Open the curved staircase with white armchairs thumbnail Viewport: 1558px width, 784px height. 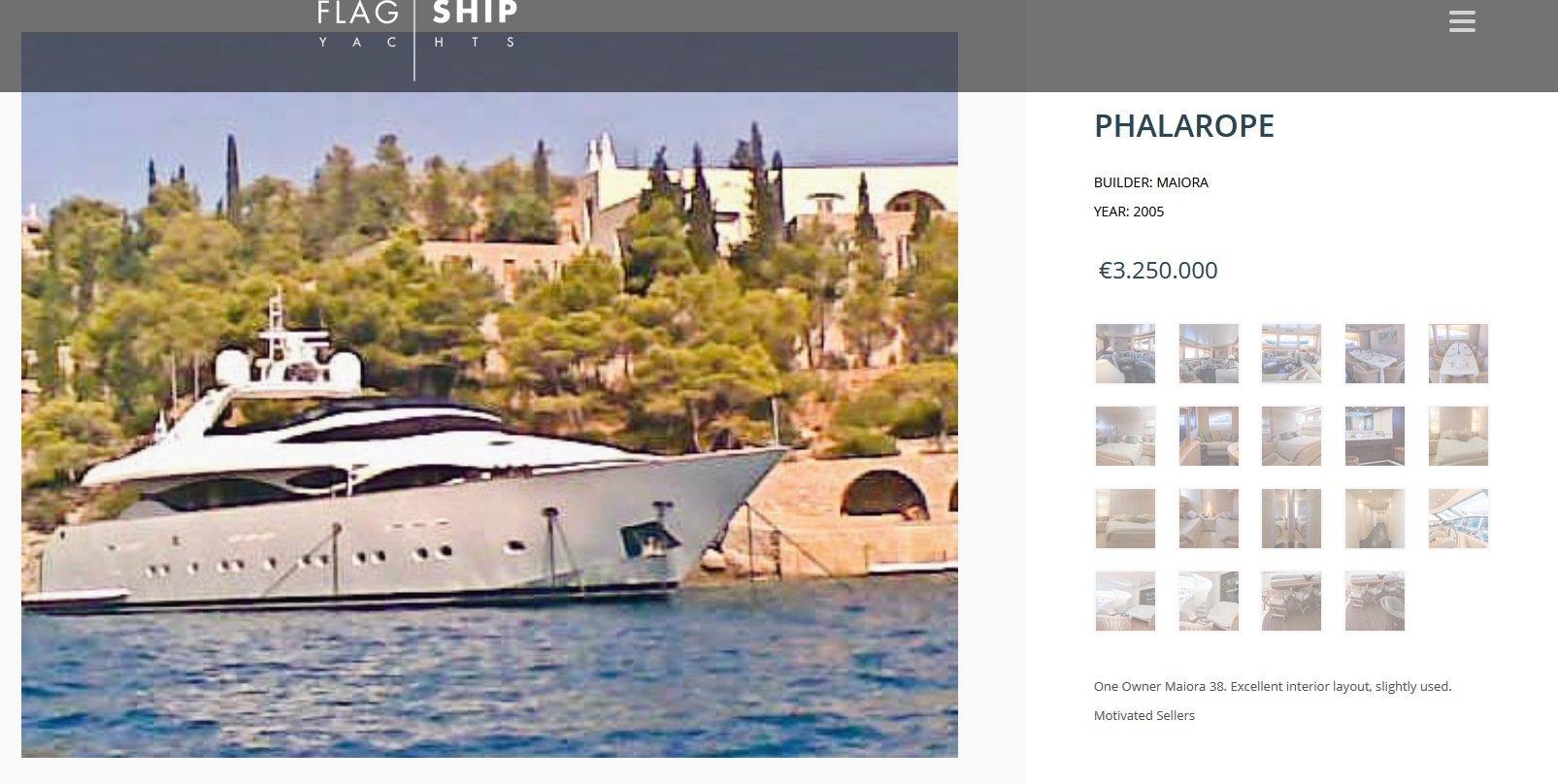click(1209, 602)
